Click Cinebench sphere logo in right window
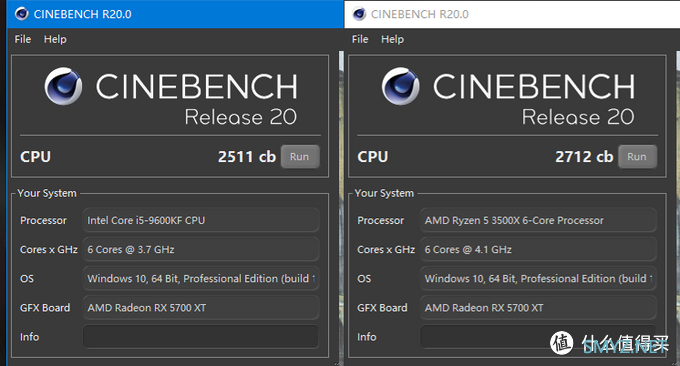This screenshot has height=366, width=680. tap(401, 86)
